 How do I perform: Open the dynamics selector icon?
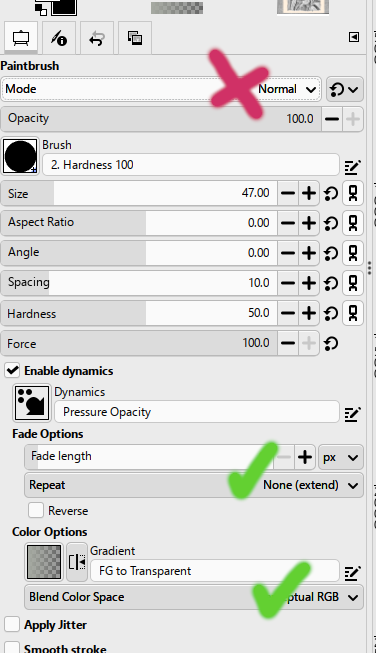point(32,403)
